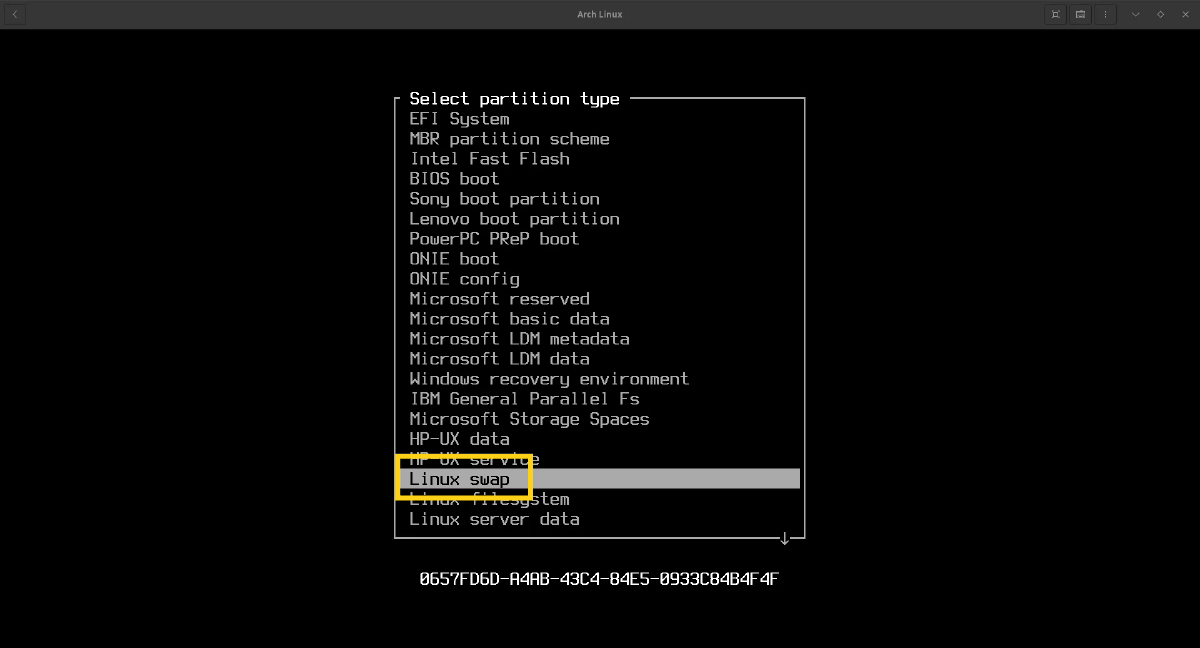Minimize the Arch Linux window
Viewport: 1200px width, 648px height.
(x=1136, y=14)
